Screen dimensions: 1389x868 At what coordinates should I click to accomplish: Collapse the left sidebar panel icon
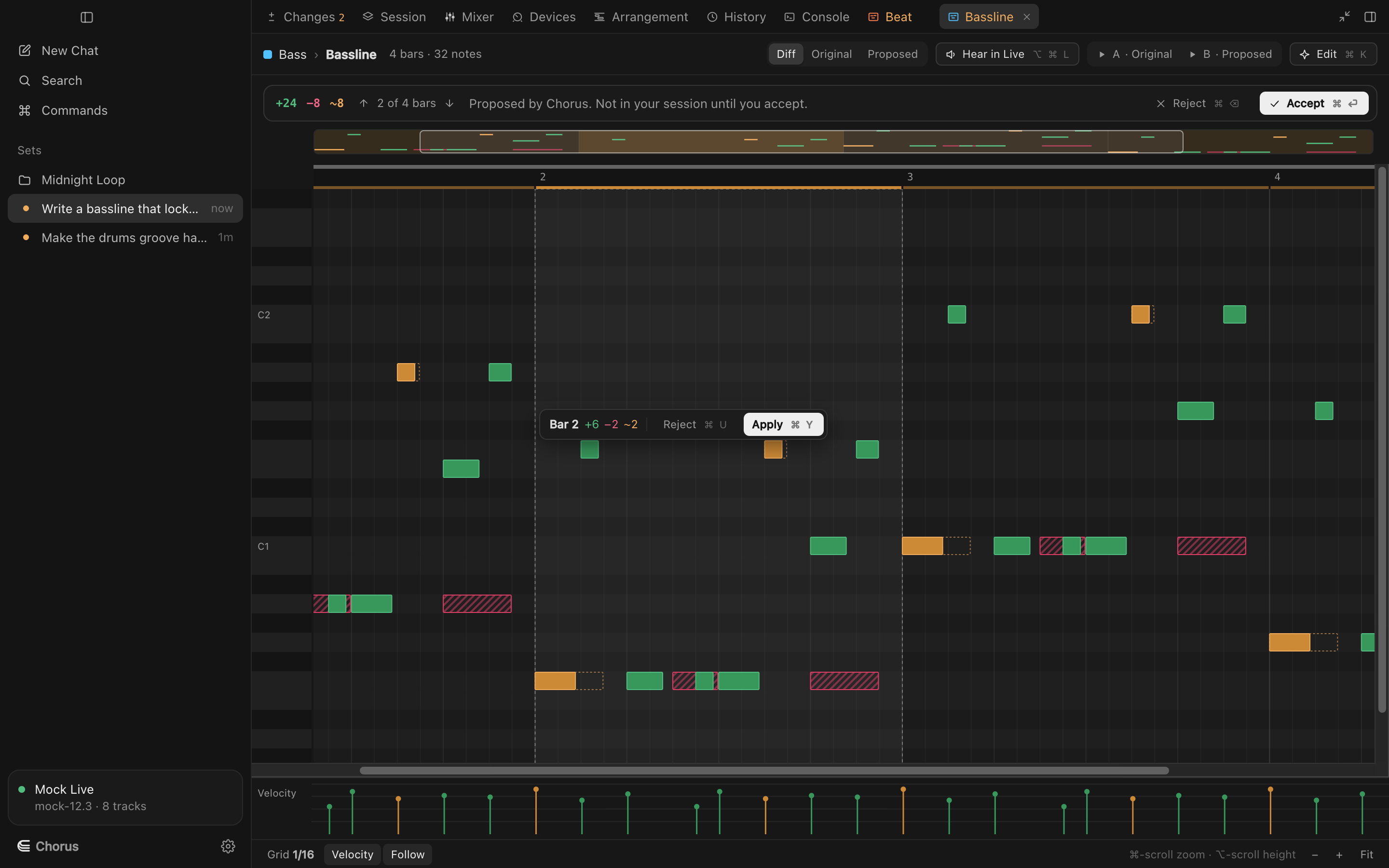coord(87,17)
